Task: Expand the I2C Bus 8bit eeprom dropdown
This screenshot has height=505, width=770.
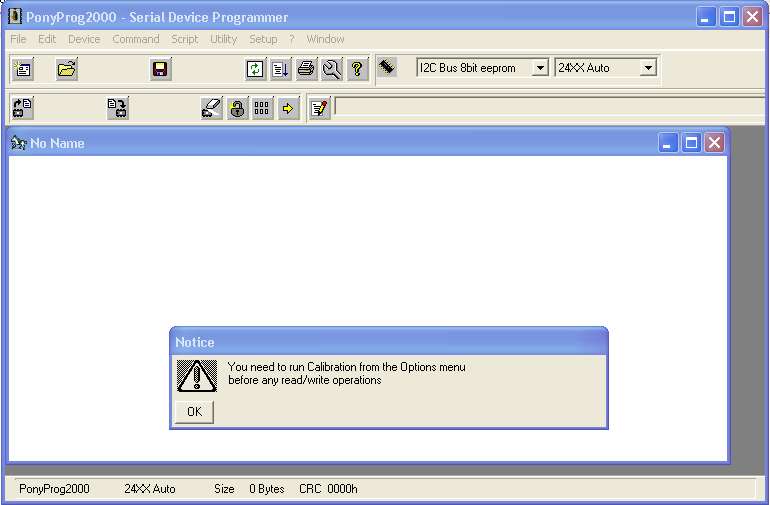Action: coord(540,68)
